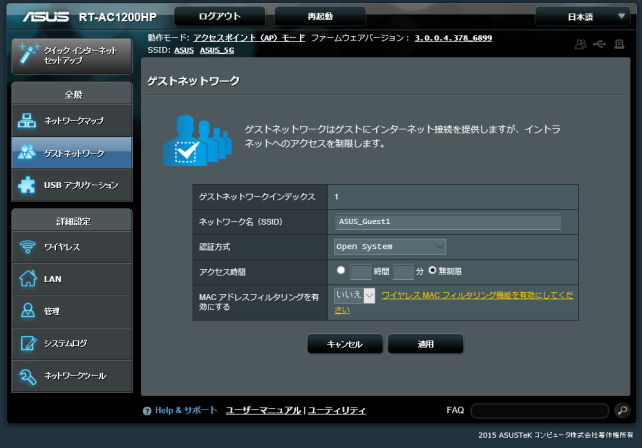Open 管理 menu item
Screen dimensions: 642x448
(x=72, y=311)
